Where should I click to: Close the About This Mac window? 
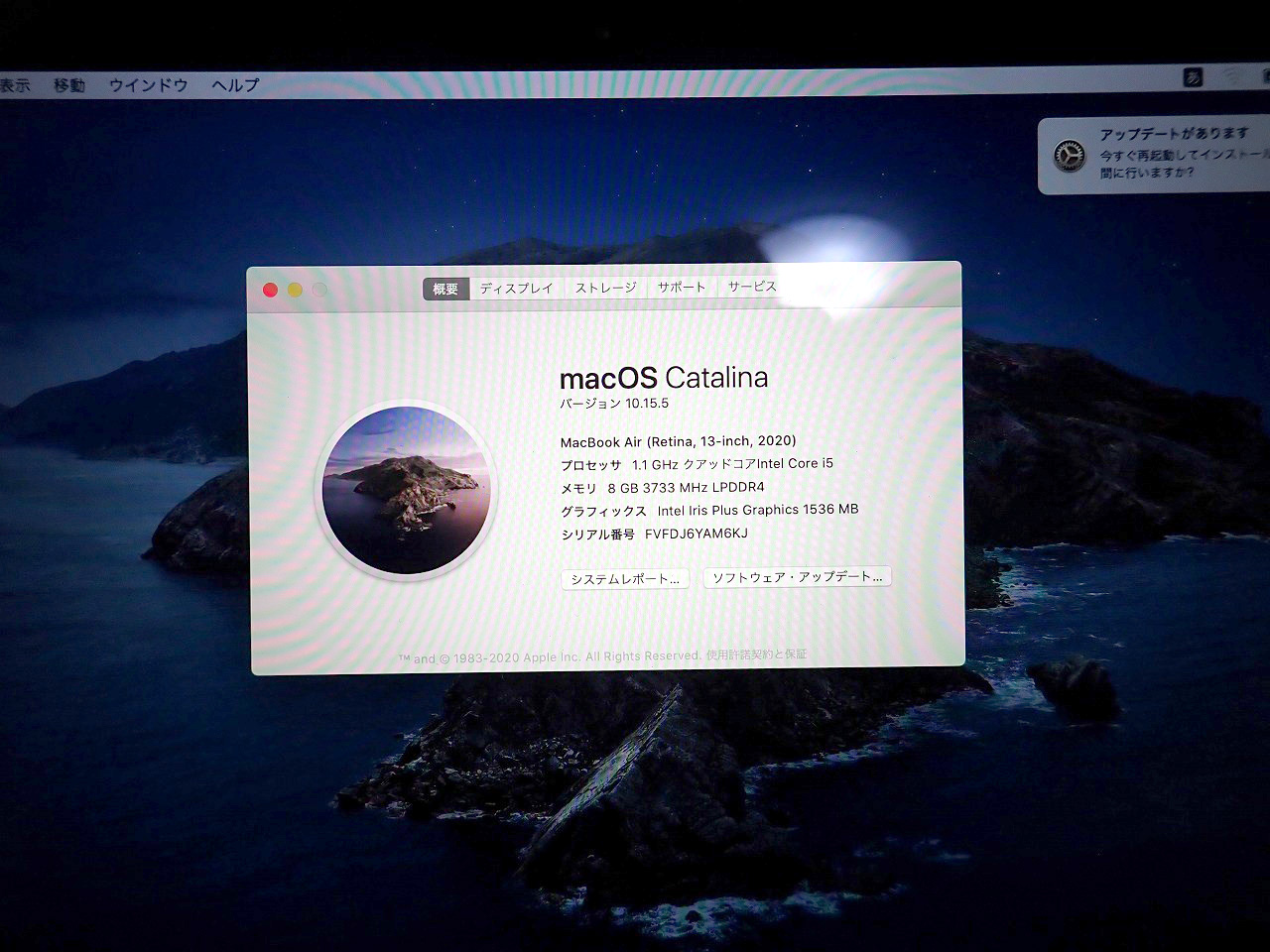pos(270,290)
